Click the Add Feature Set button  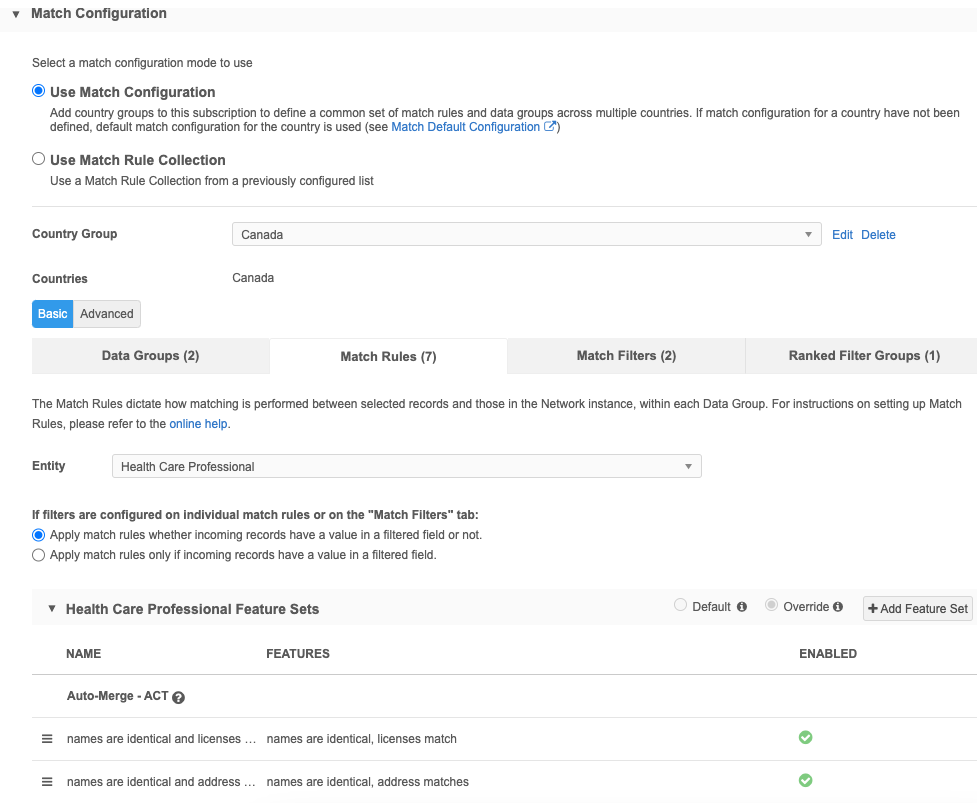[x=917, y=608]
